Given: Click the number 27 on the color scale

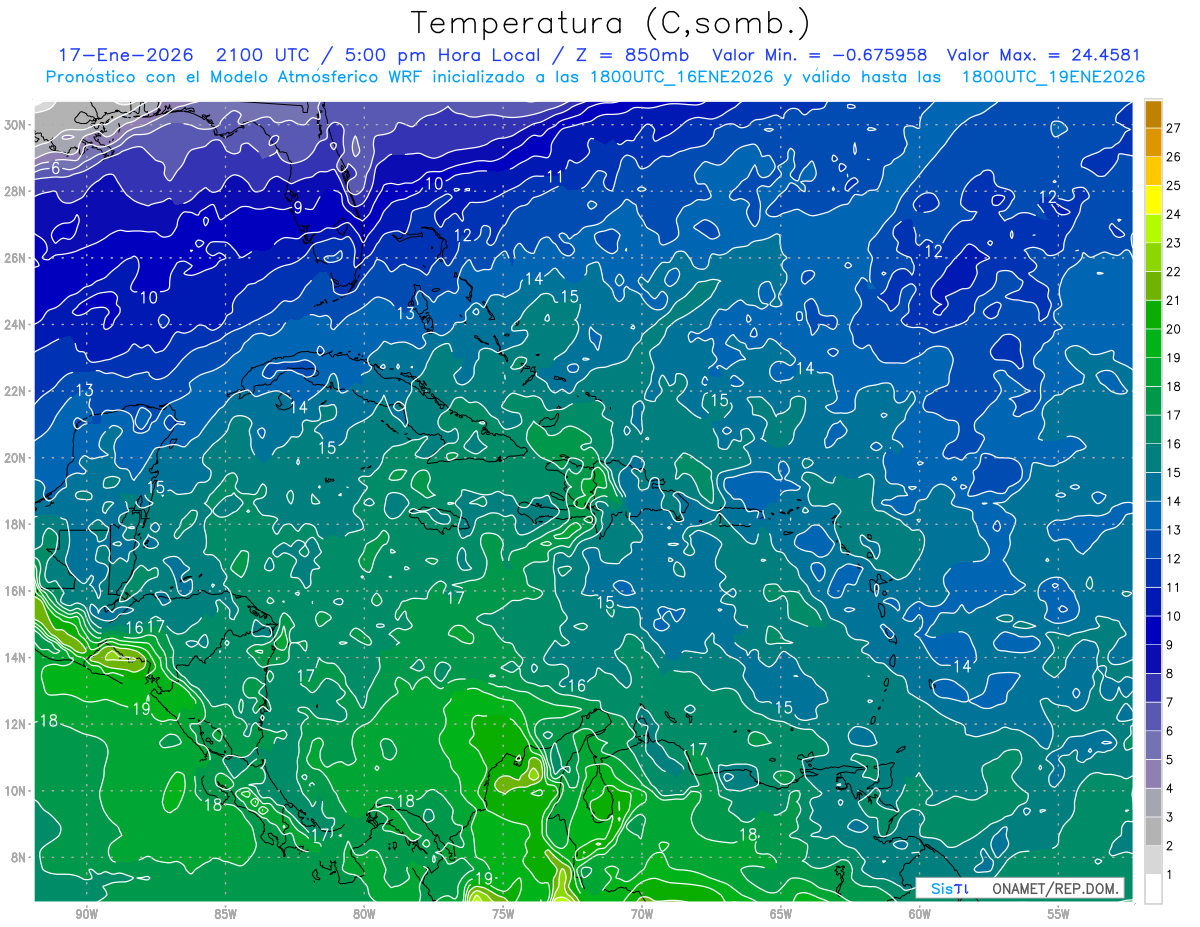Looking at the screenshot, I should coord(1174,128).
